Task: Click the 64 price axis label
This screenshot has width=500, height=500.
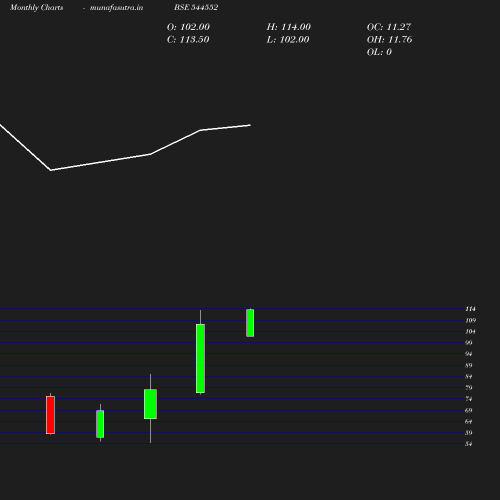Action: coord(469,422)
